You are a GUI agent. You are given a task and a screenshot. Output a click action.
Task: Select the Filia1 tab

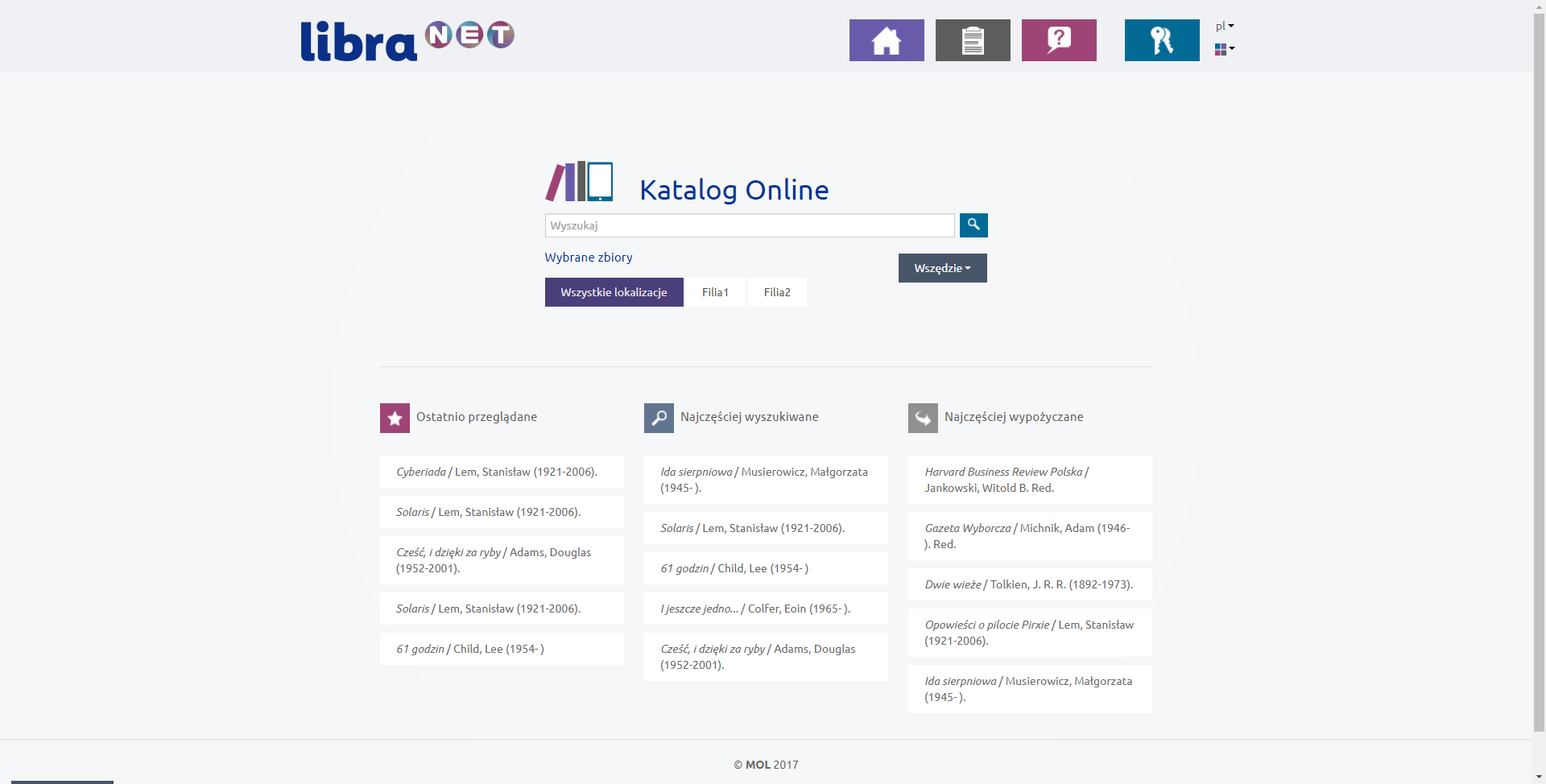715,292
